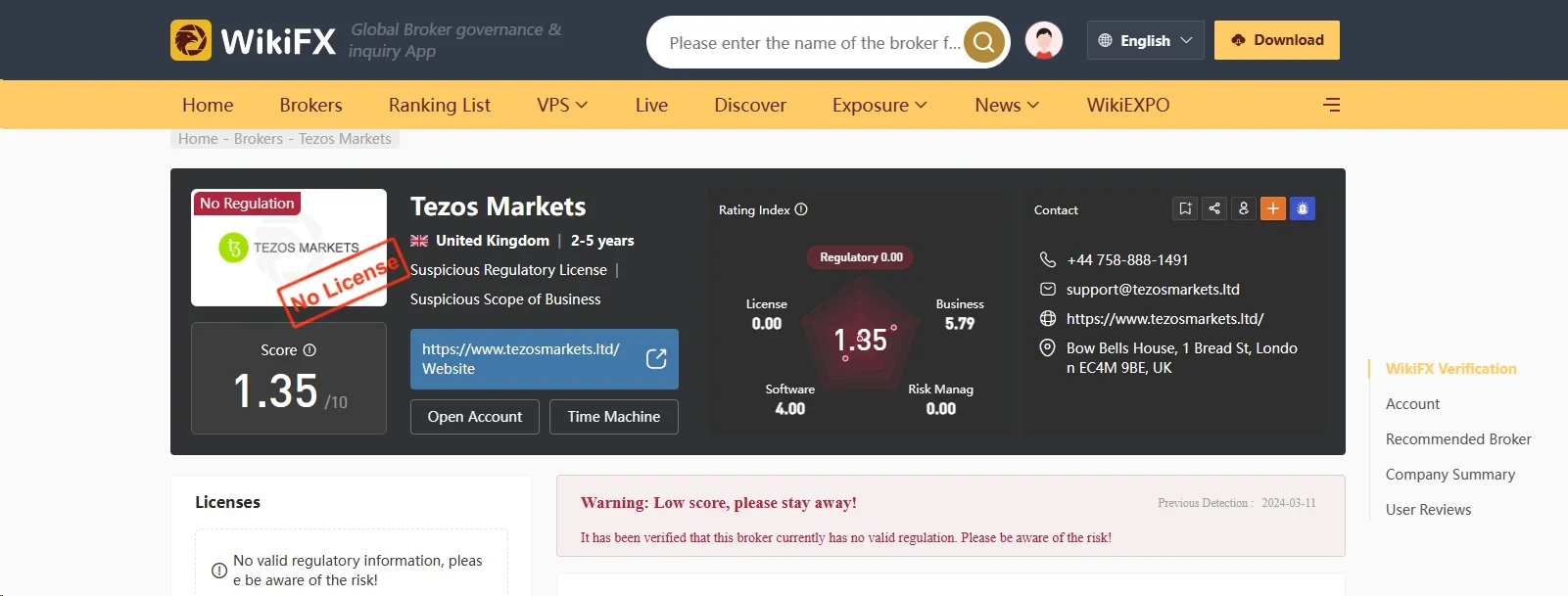Jump to WikiFX Verification section
The width and height of the screenshot is (1568, 596).
coord(1450,369)
